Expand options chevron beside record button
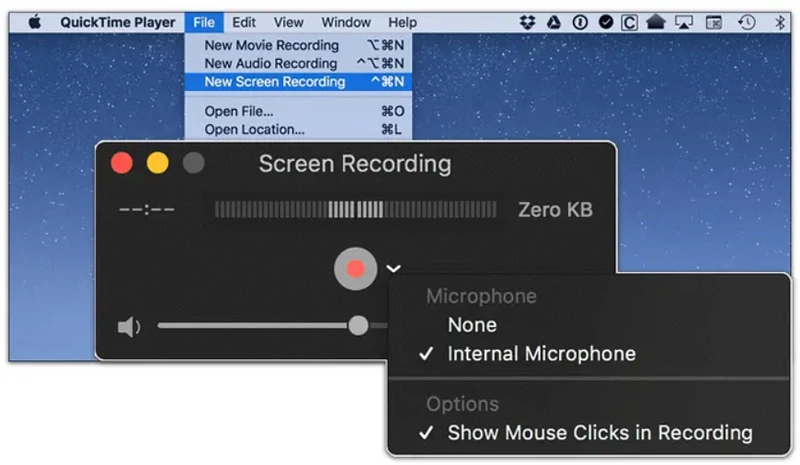 (393, 268)
